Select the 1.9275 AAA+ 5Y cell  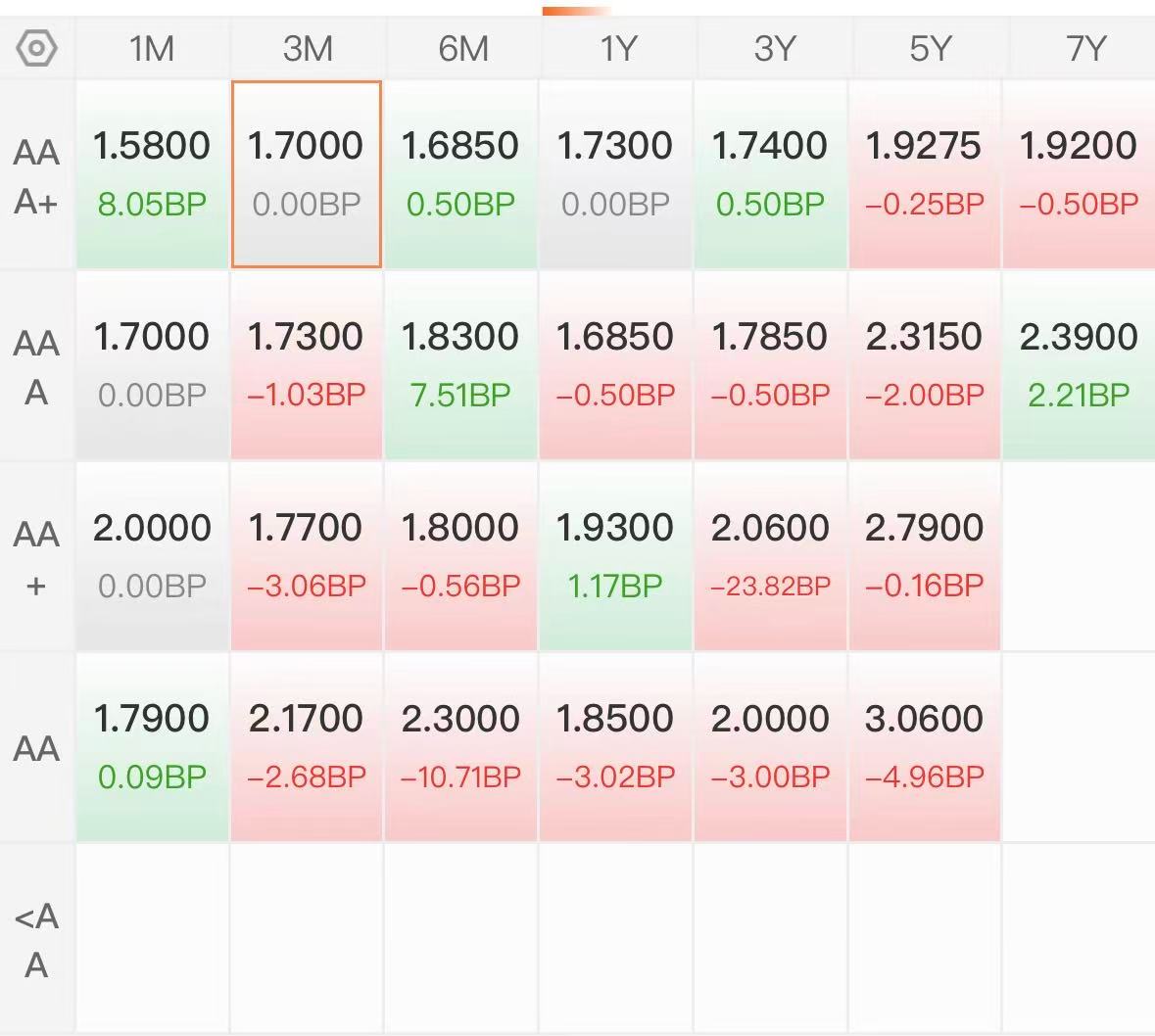click(924, 173)
